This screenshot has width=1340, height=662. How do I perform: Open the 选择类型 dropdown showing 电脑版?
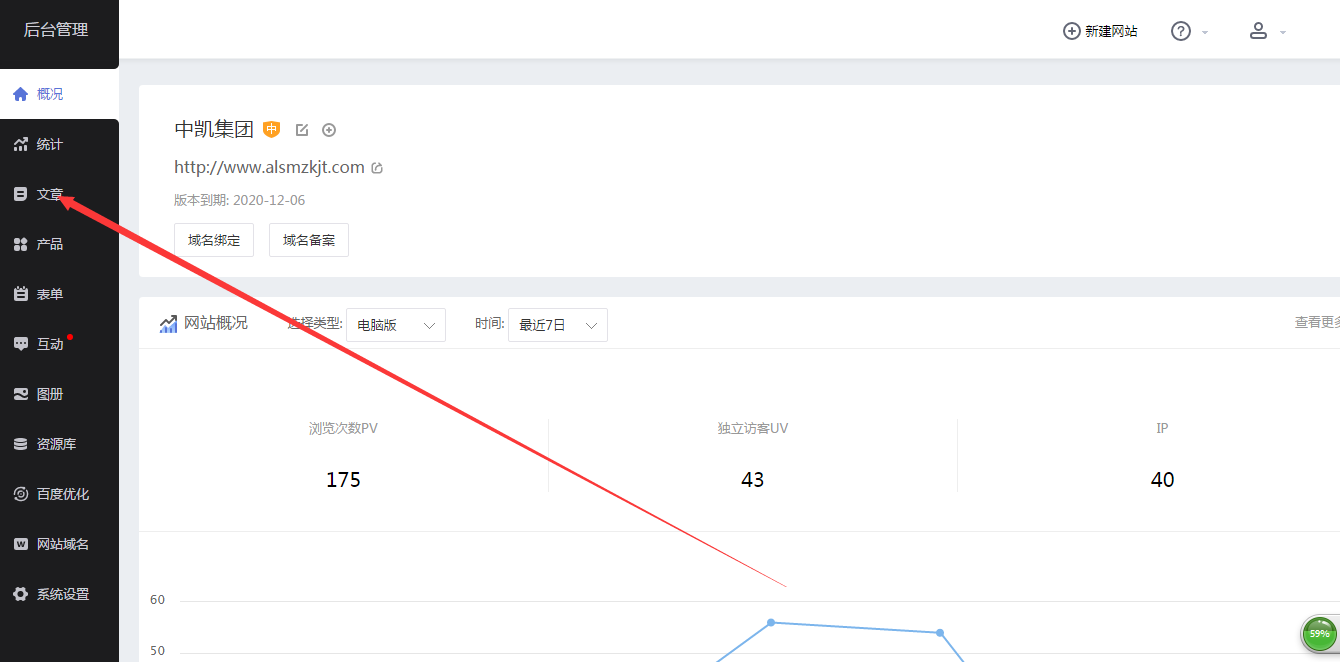pos(396,325)
